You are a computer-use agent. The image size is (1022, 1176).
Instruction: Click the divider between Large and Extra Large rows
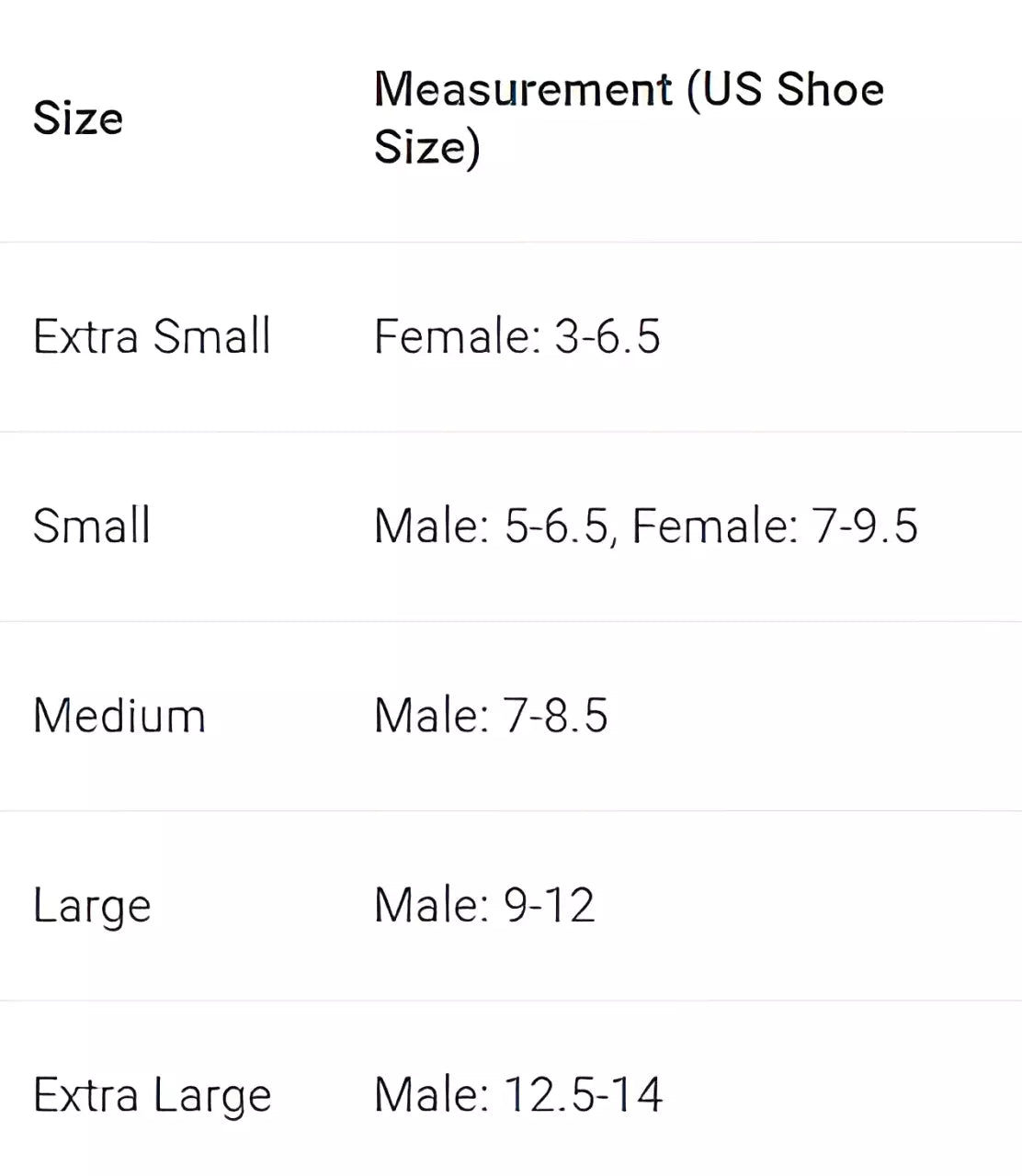click(x=511, y=1001)
